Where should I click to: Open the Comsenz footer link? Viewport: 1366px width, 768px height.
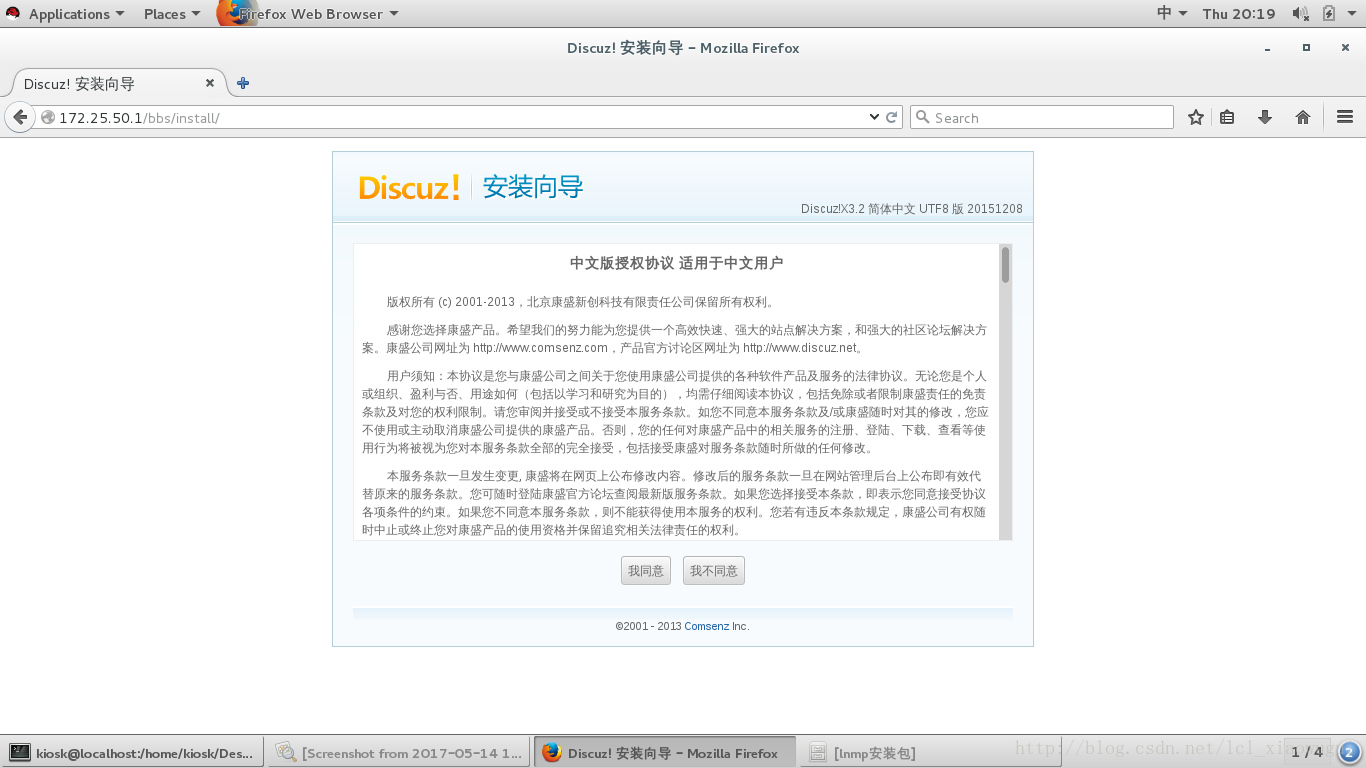(706, 626)
